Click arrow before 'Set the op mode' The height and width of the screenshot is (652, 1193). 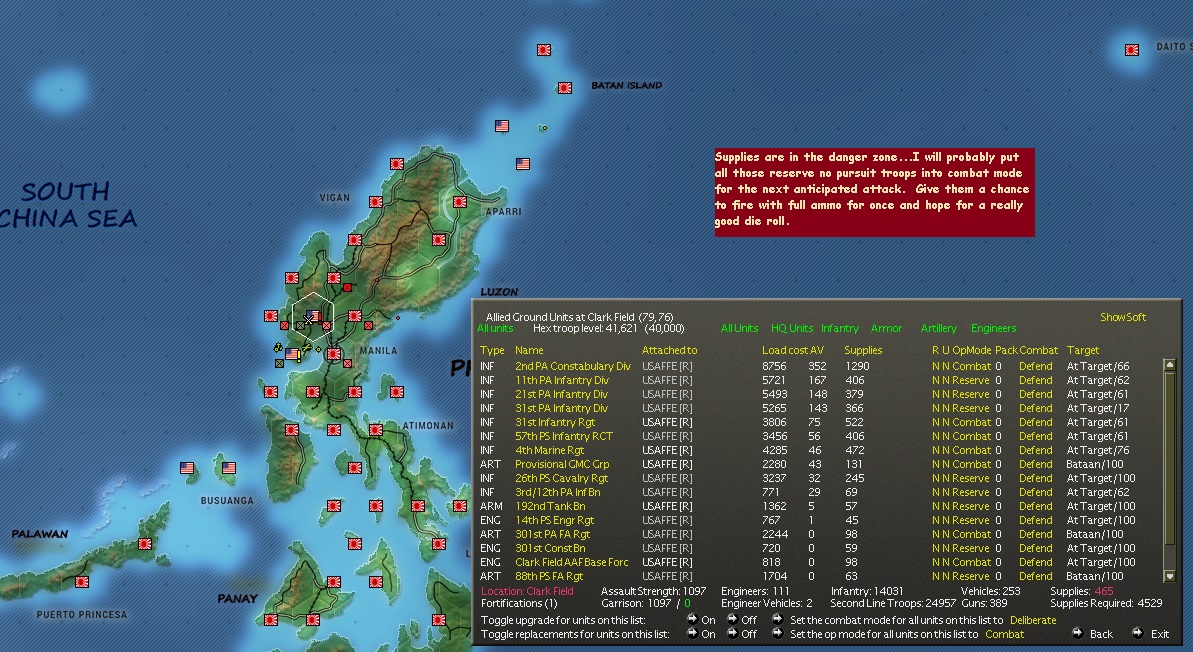pyautogui.click(x=778, y=633)
